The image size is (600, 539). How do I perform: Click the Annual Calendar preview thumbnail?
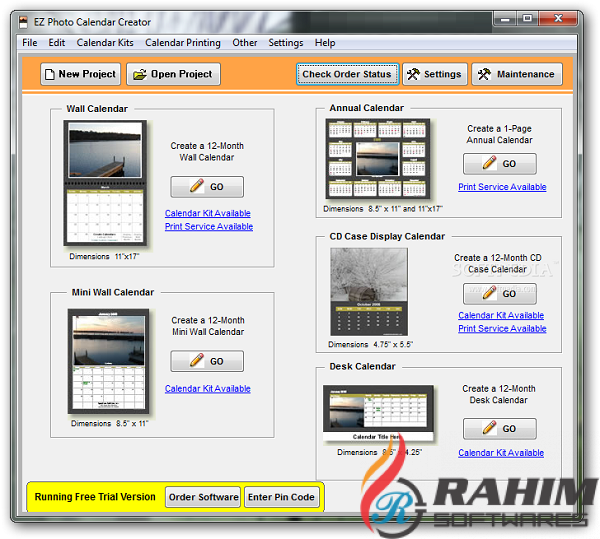[x=378, y=159]
